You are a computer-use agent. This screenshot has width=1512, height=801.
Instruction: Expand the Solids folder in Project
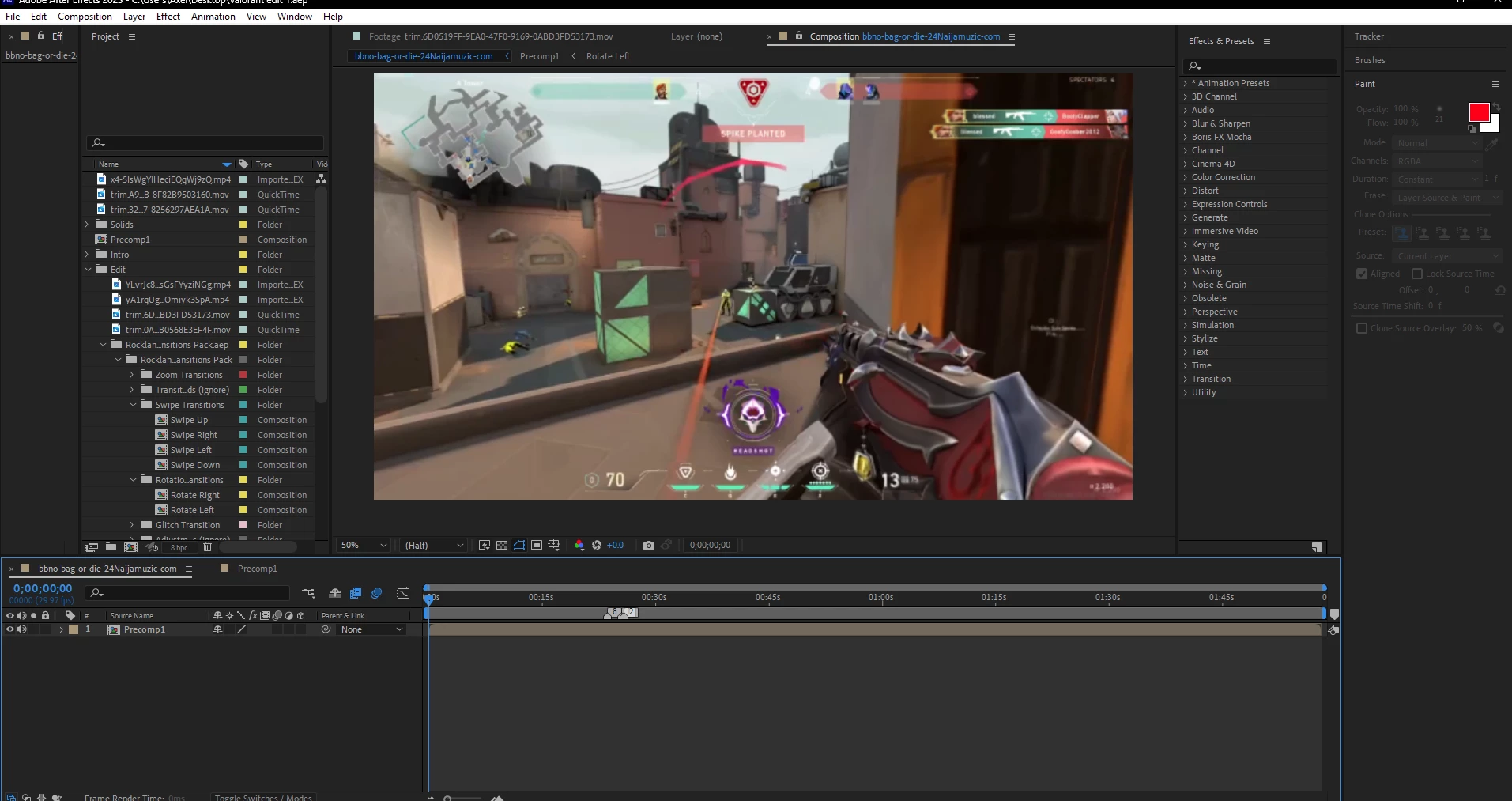pyautogui.click(x=87, y=225)
